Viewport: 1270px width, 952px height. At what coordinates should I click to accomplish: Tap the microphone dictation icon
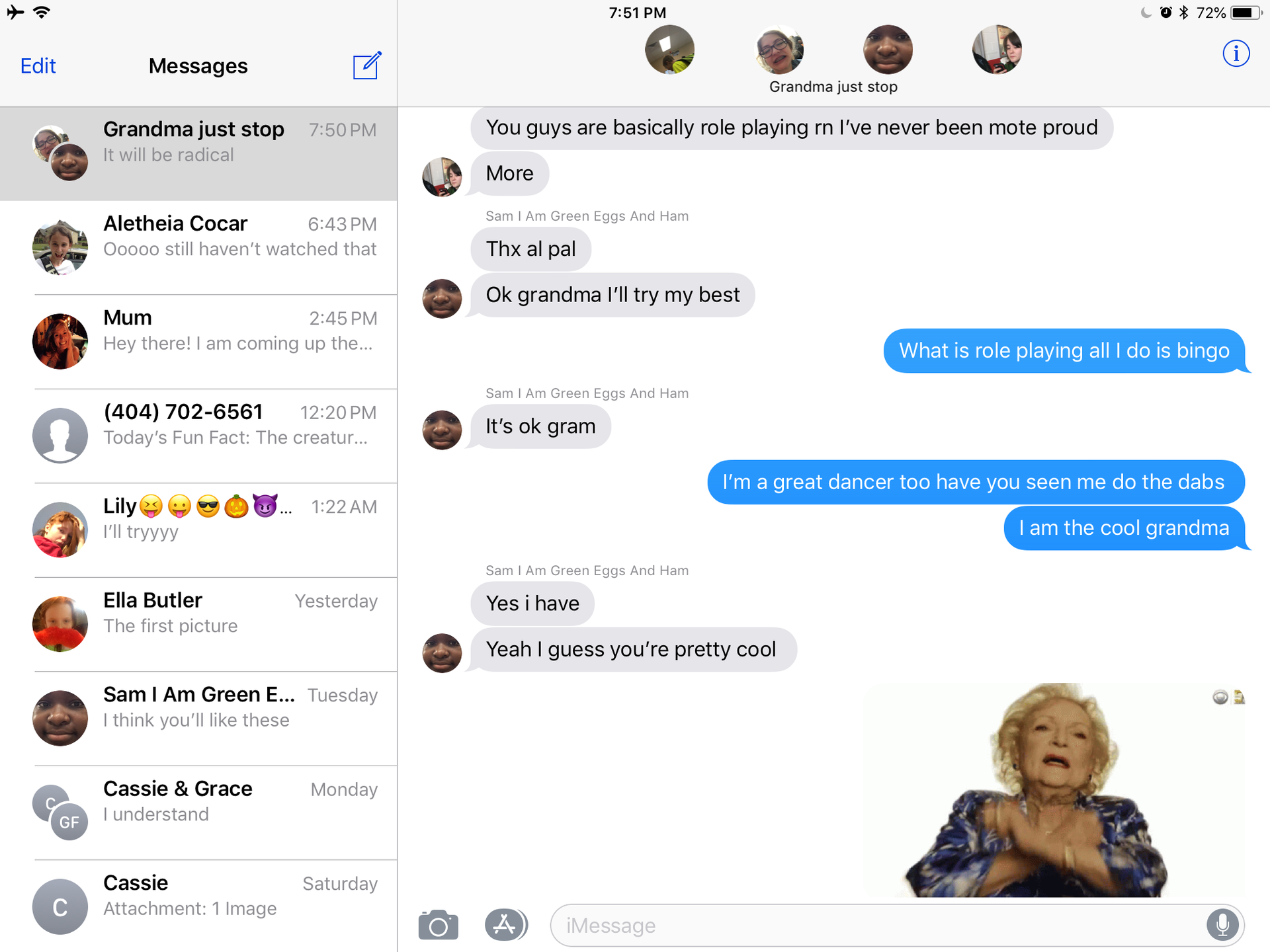click(x=1222, y=924)
